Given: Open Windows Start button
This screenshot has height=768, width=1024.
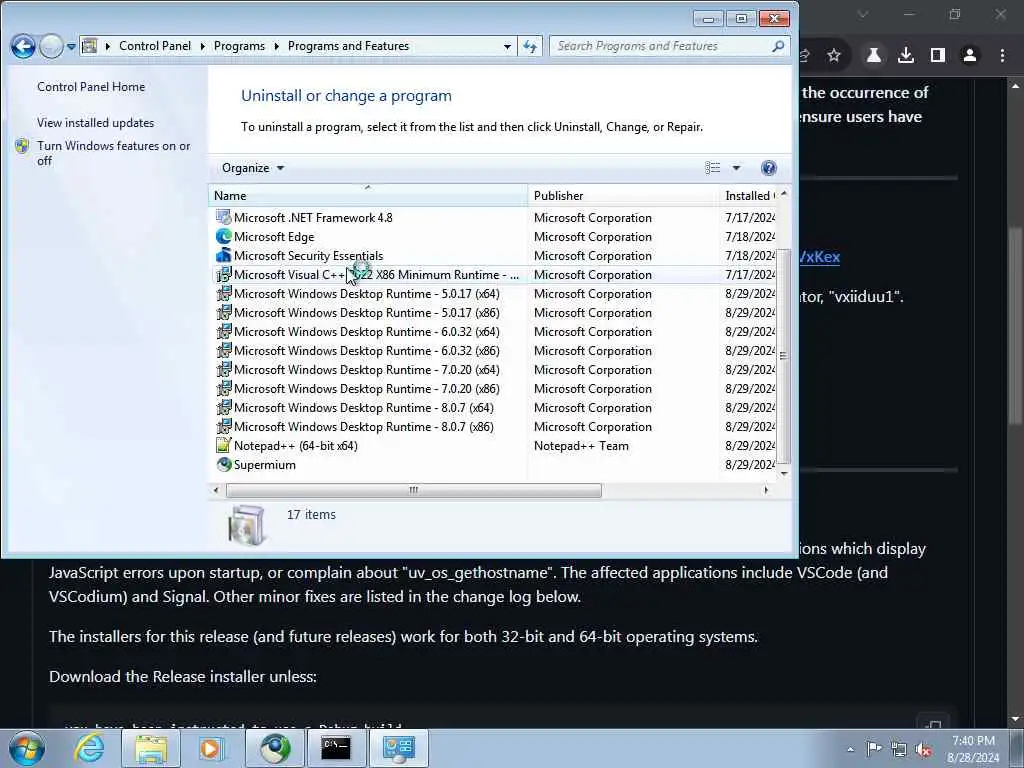Looking at the screenshot, I should tap(27, 748).
